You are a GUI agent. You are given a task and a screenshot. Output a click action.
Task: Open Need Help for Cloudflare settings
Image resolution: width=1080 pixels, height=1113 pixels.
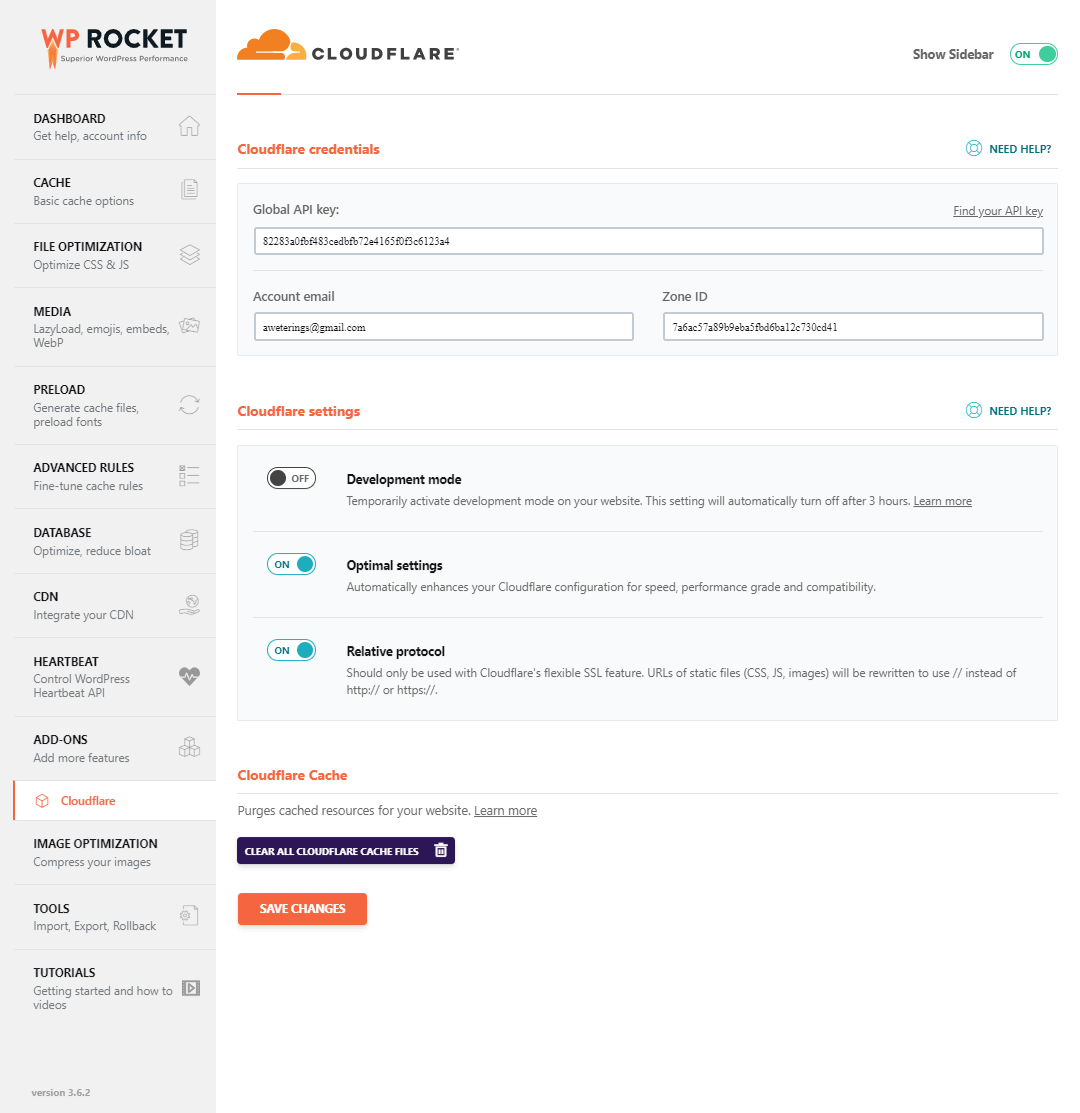(1008, 410)
